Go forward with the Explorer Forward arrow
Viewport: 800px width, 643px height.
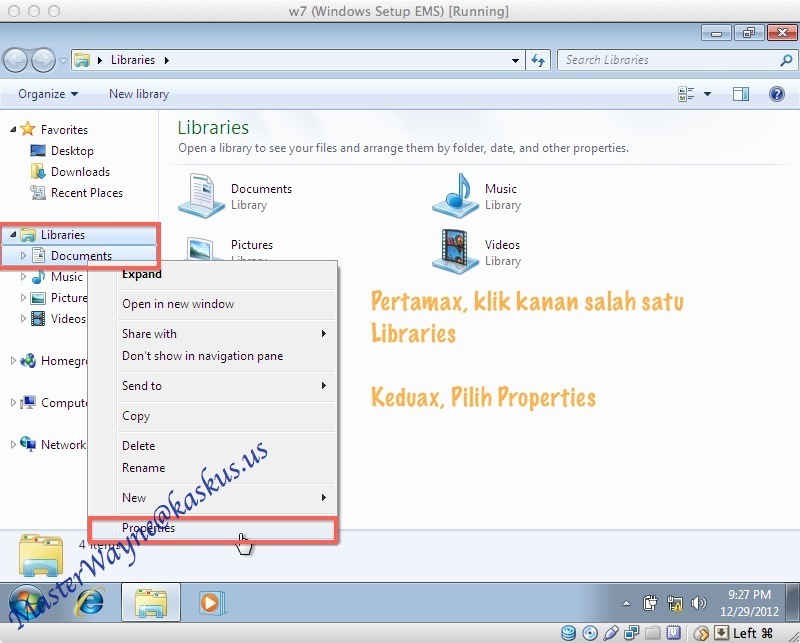point(43,61)
